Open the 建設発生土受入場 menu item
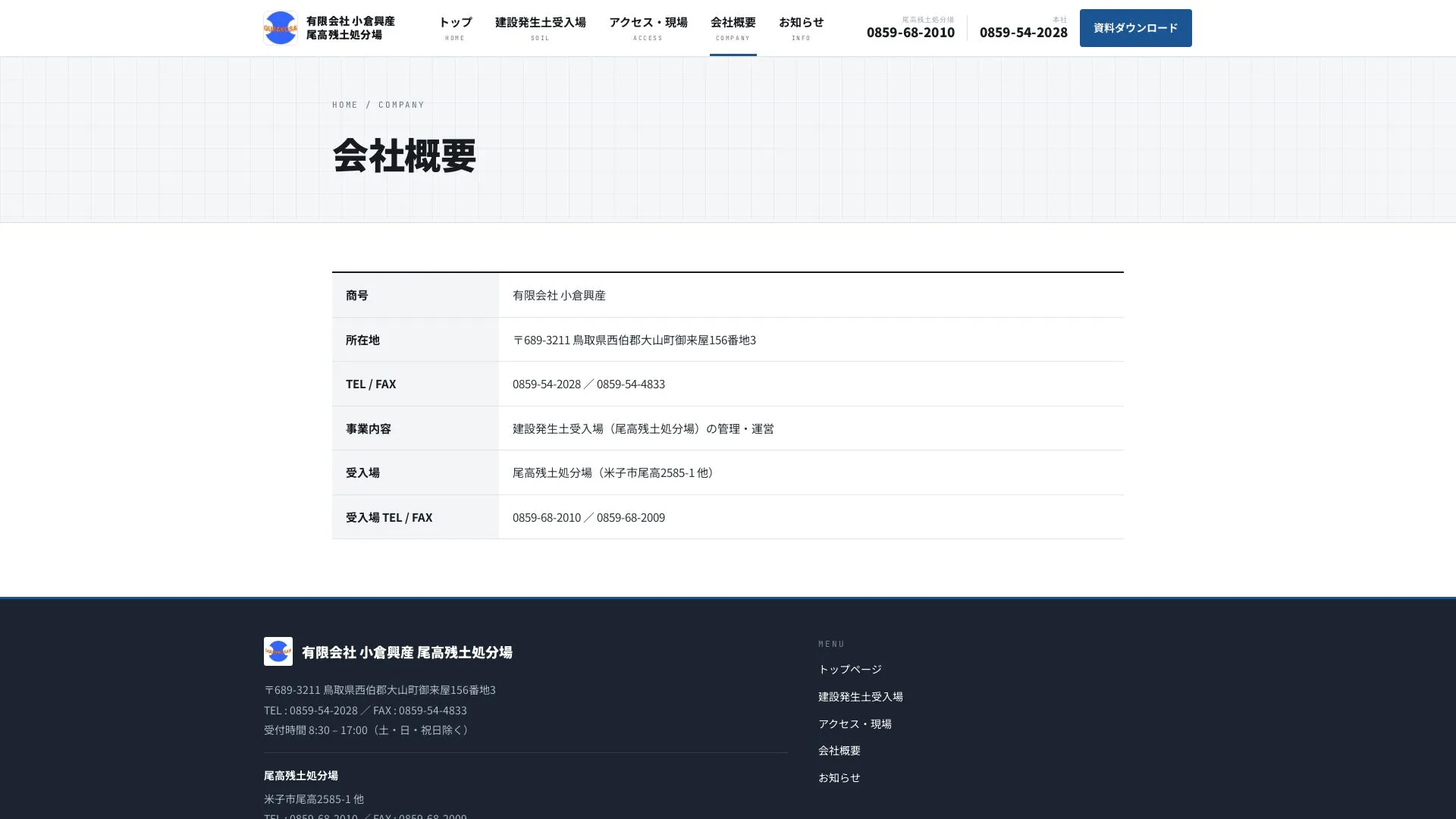 [x=540, y=28]
